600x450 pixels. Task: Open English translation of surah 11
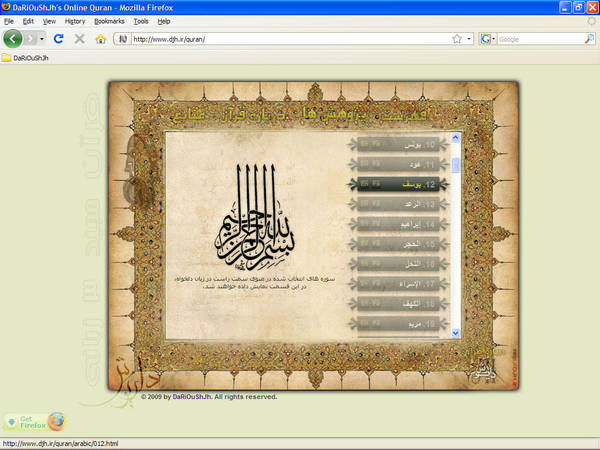pos(364,164)
